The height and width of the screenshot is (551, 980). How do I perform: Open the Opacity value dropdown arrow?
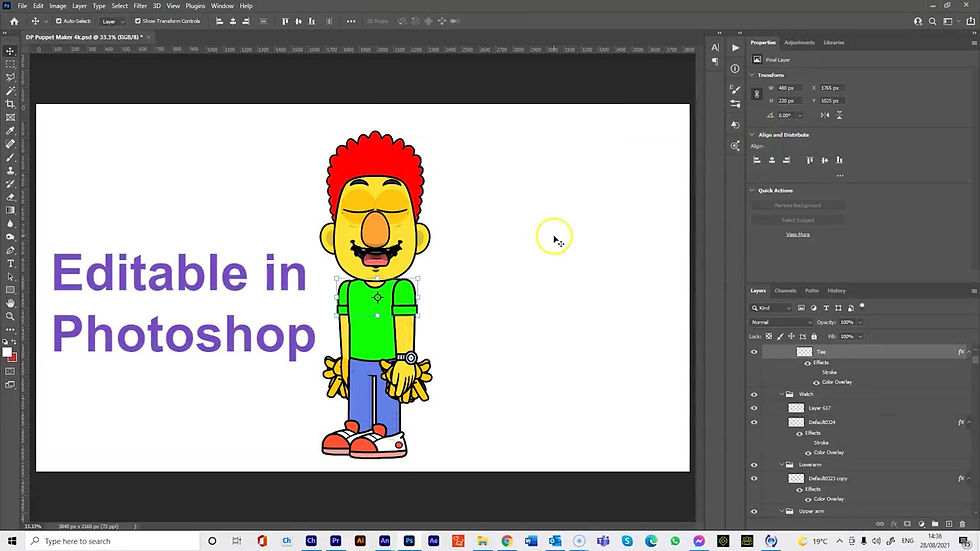(x=860, y=322)
